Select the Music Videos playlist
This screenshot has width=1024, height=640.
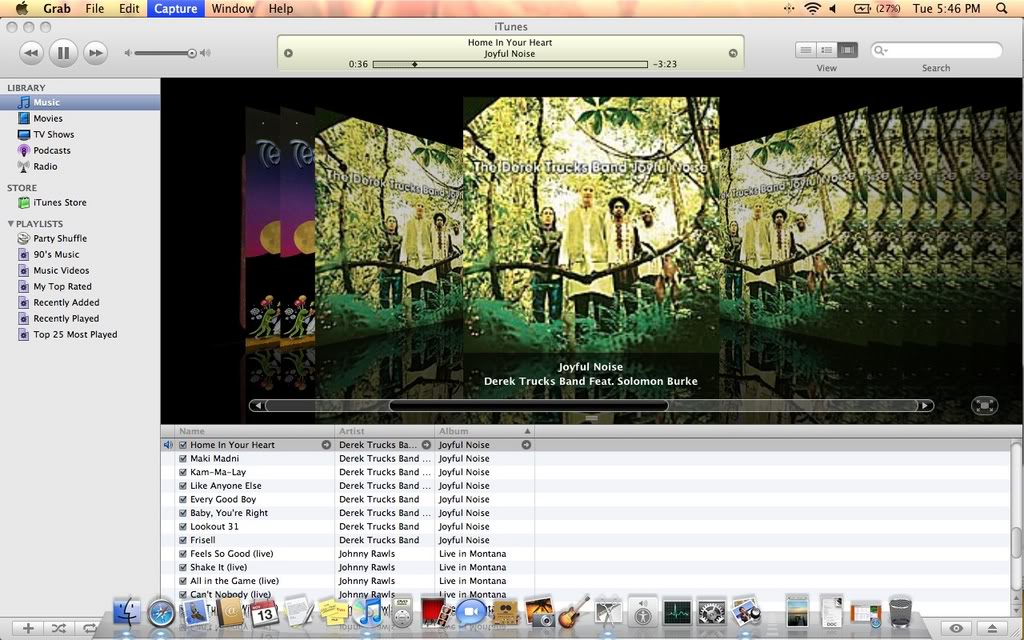coord(61,270)
